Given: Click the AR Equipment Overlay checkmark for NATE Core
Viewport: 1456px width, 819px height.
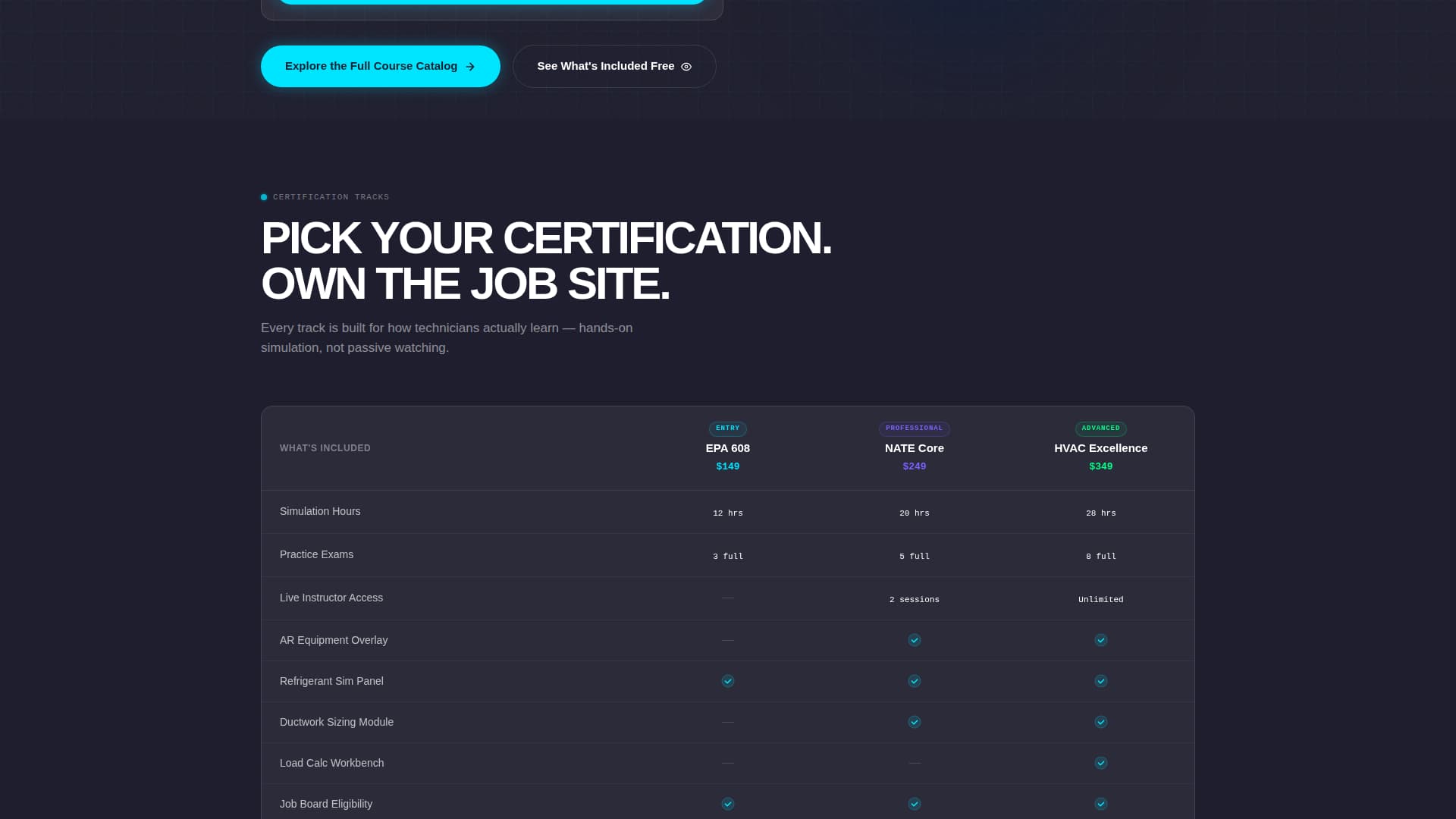Looking at the screenshot, I should pyautogui.click(x=914, y=640).
